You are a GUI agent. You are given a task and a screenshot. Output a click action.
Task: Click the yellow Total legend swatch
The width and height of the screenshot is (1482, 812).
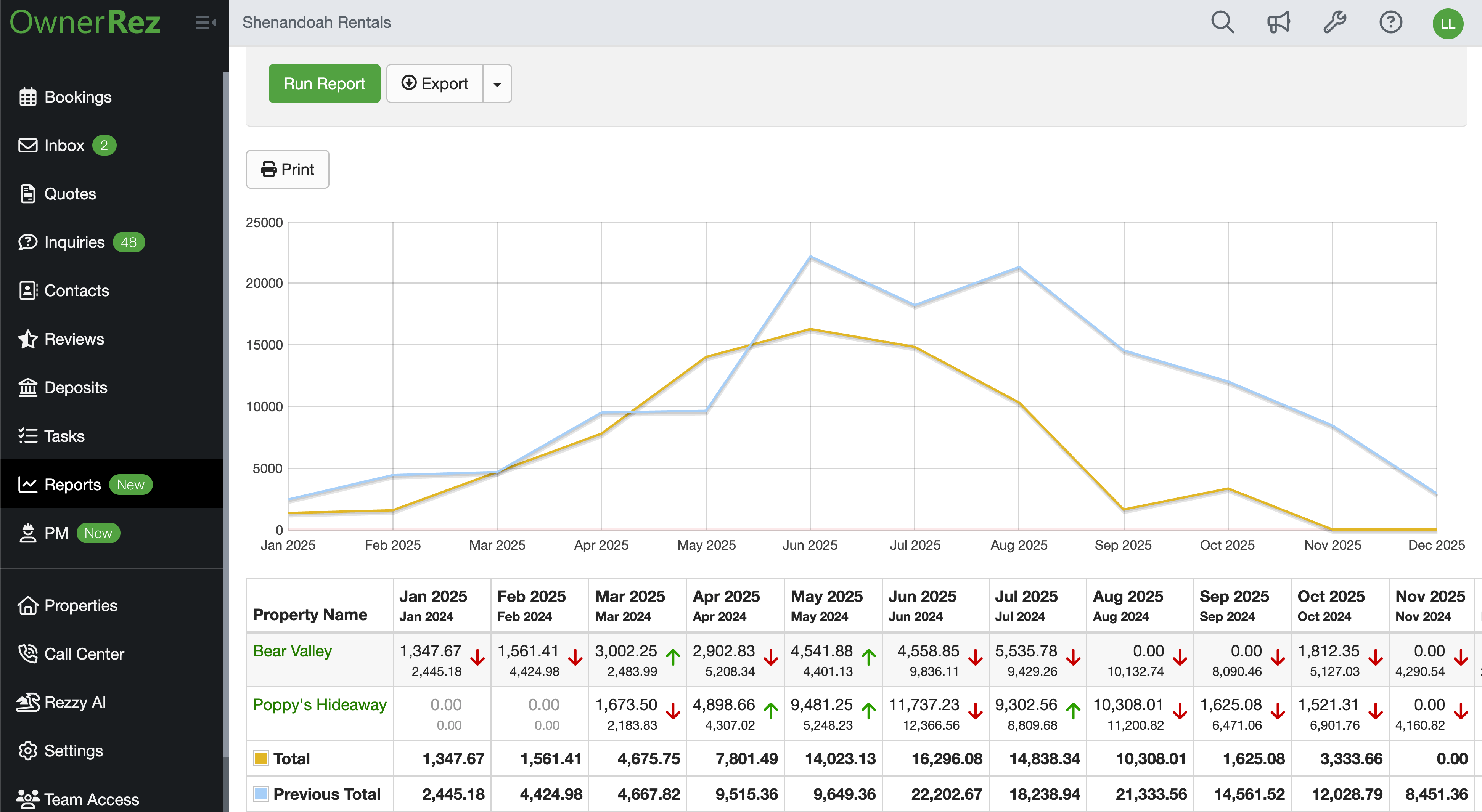pyautogui.click(x=260, y=759)
